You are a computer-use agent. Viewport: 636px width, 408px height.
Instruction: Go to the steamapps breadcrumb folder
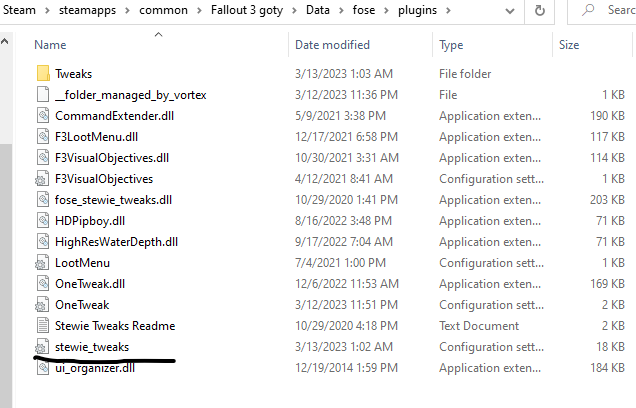tap(85, 10)
